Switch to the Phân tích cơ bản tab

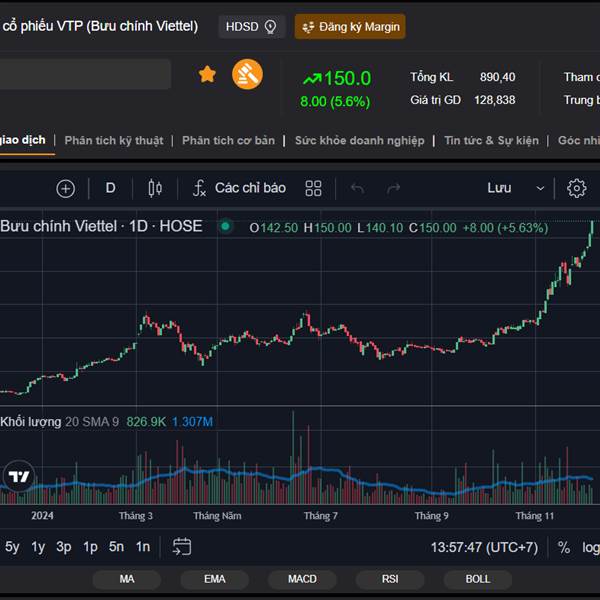coord(228,140)
